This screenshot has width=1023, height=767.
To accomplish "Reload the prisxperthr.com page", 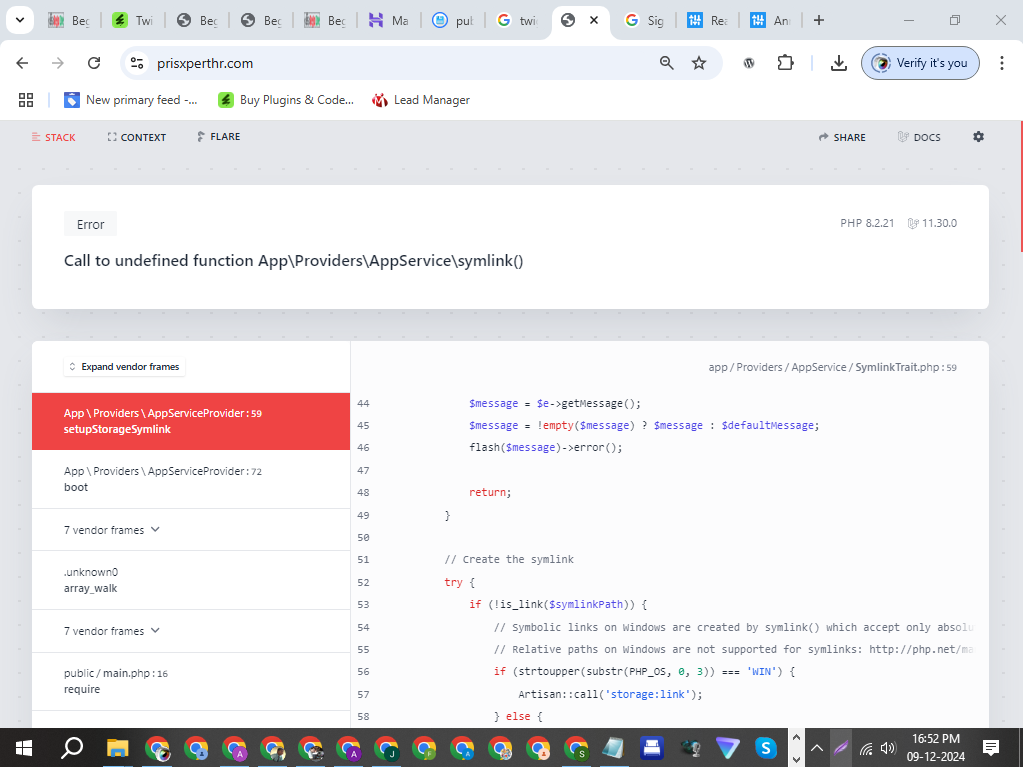I will pyautogui.click(x=94, y=63).
